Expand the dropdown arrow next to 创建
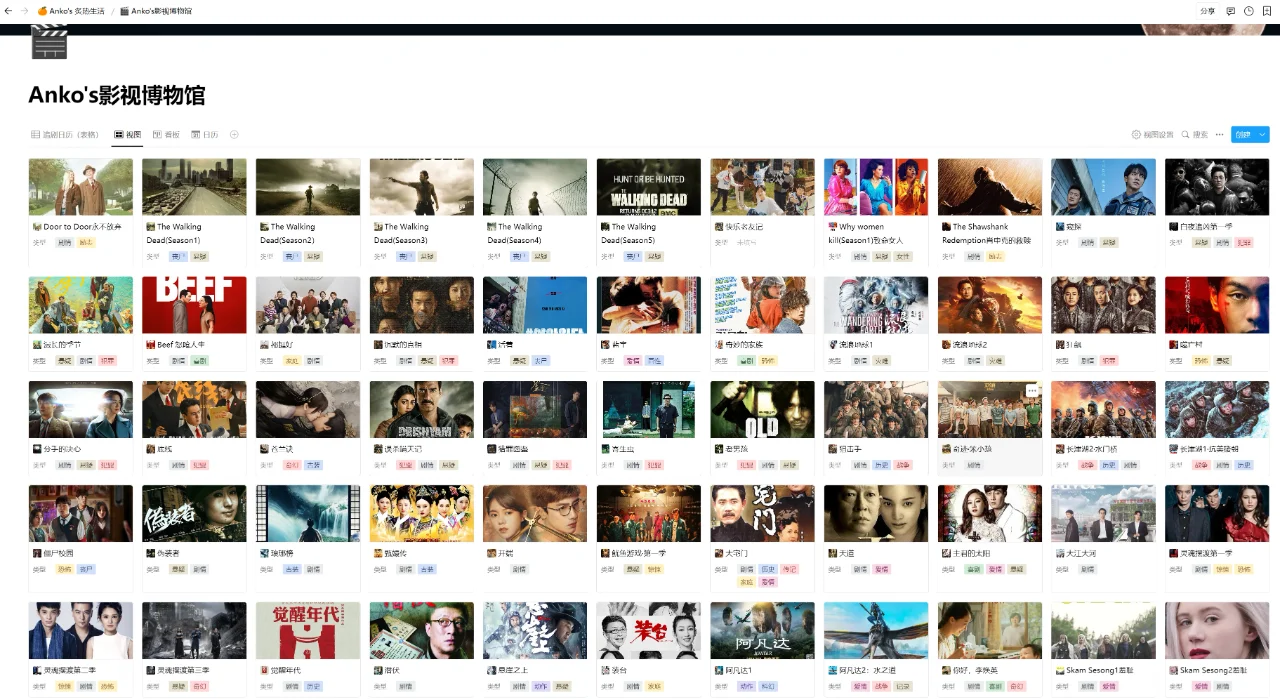 click(1263, 134)
